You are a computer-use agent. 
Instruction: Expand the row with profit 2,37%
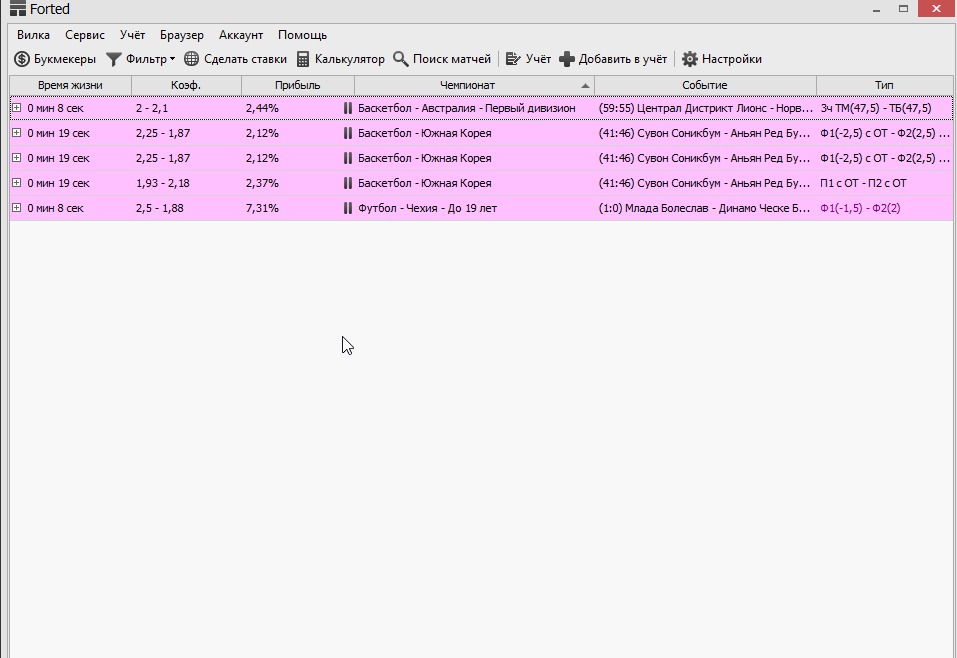16,183
